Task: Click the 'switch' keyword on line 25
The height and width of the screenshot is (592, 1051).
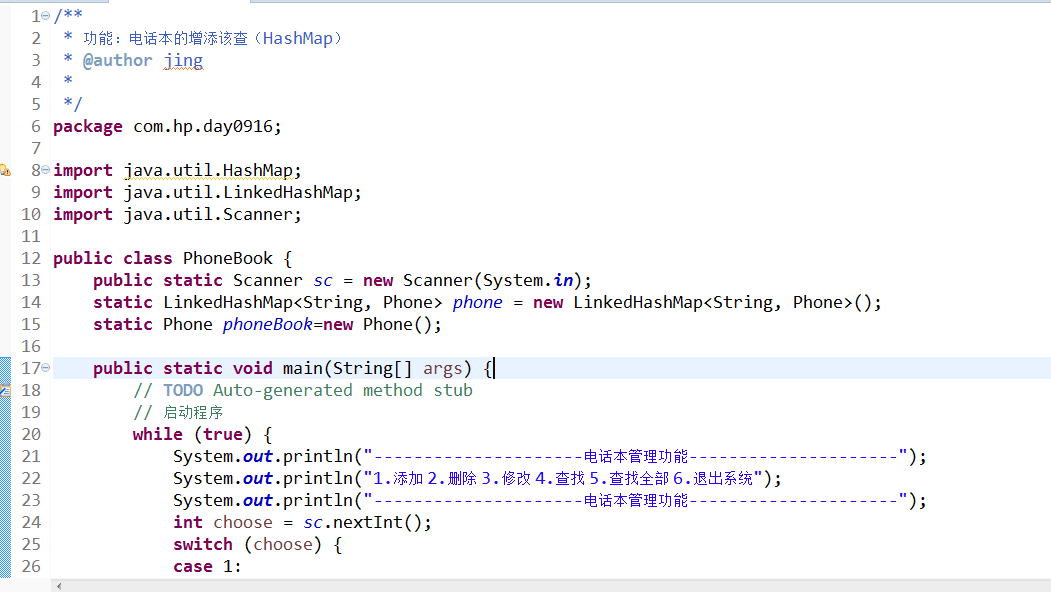Action: tap(203, 544)
